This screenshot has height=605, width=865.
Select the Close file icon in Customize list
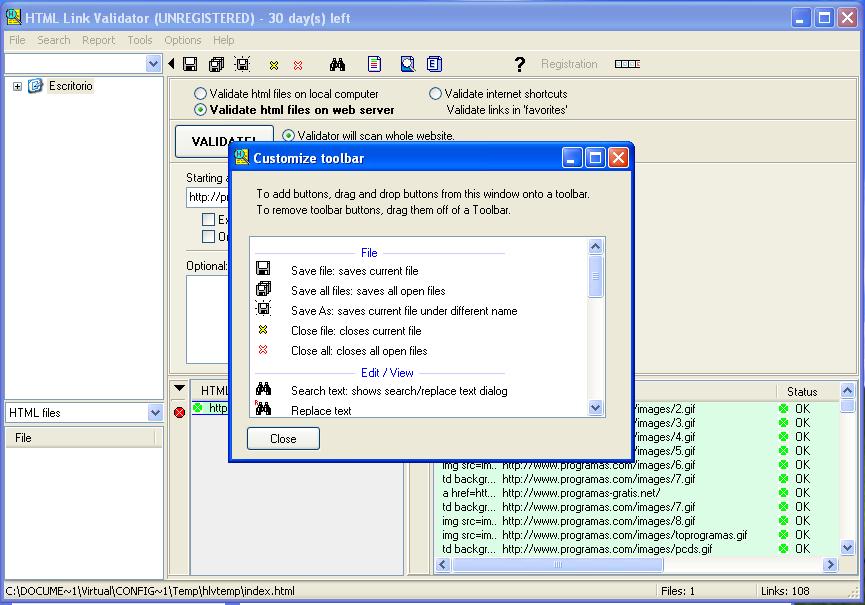click(263, 330)
